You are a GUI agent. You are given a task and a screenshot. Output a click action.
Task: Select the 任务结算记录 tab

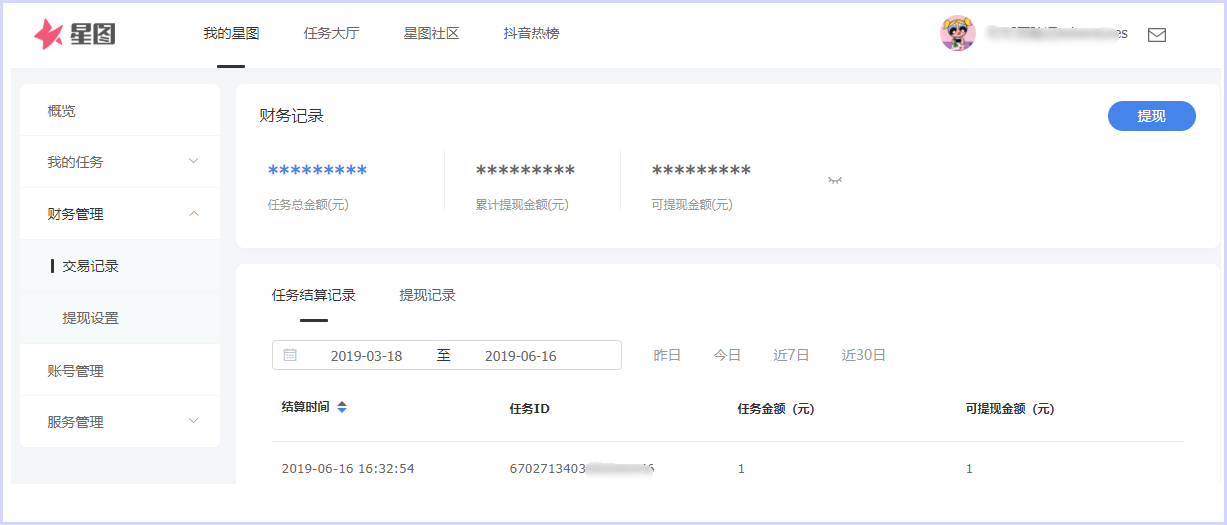pyautogui.click(x=313, y=295)
